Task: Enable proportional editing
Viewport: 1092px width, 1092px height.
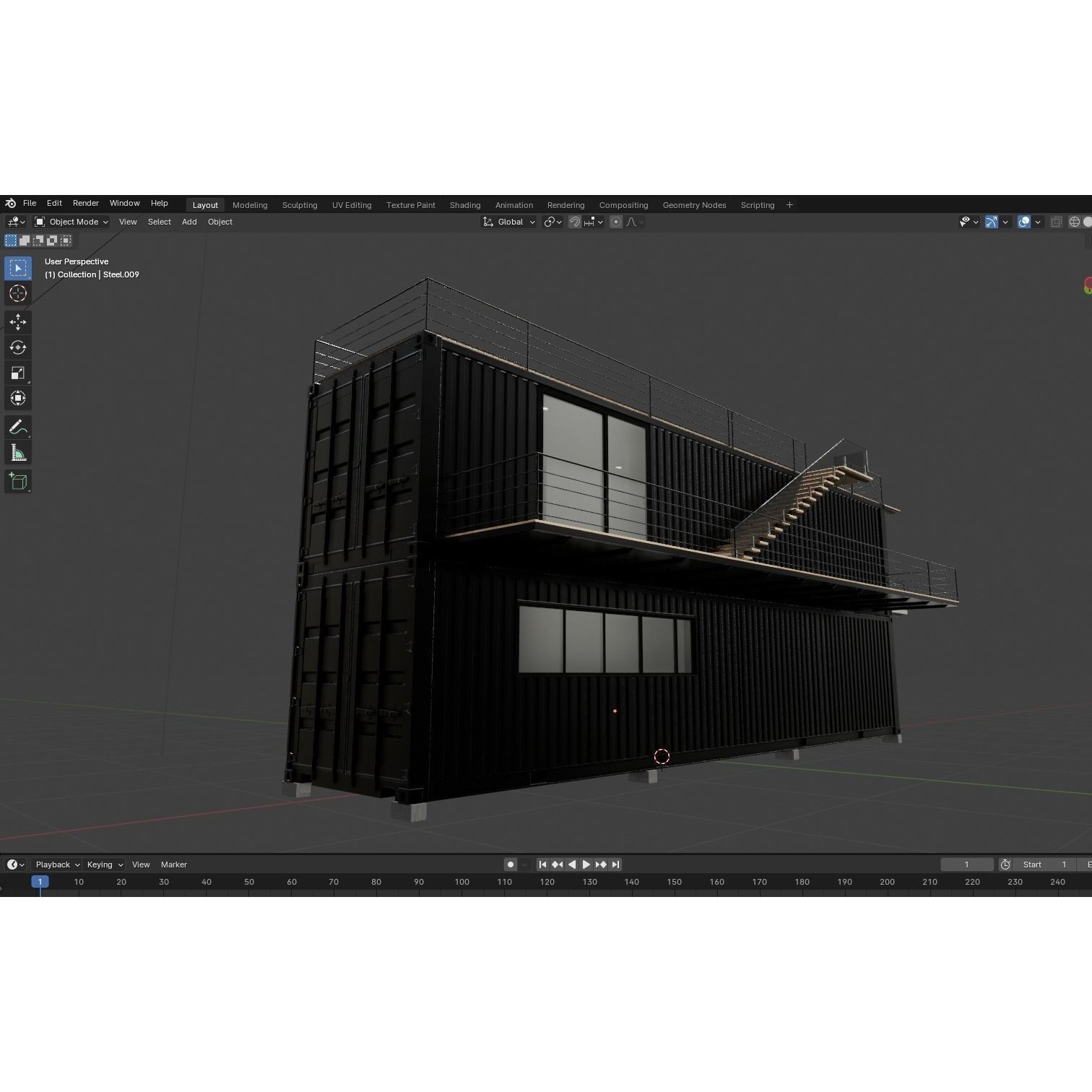Action: click(x=615, y=222)
